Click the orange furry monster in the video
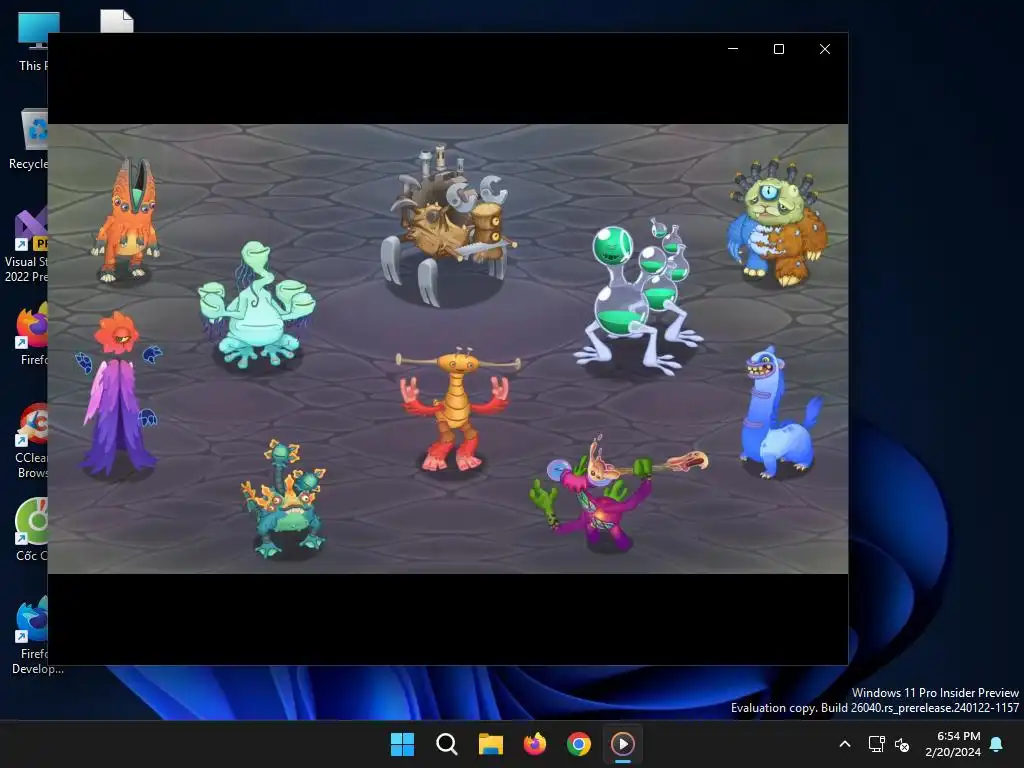 126,220
